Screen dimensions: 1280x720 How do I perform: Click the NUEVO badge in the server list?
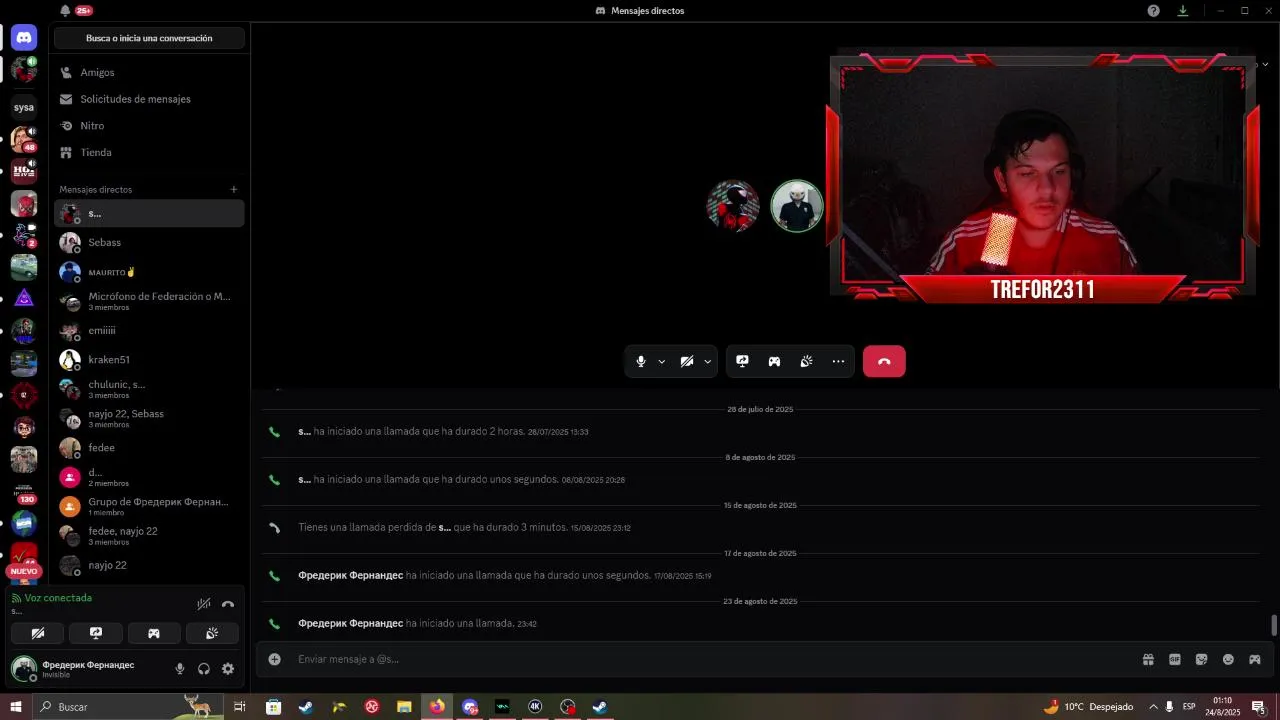tap(24, 571)
